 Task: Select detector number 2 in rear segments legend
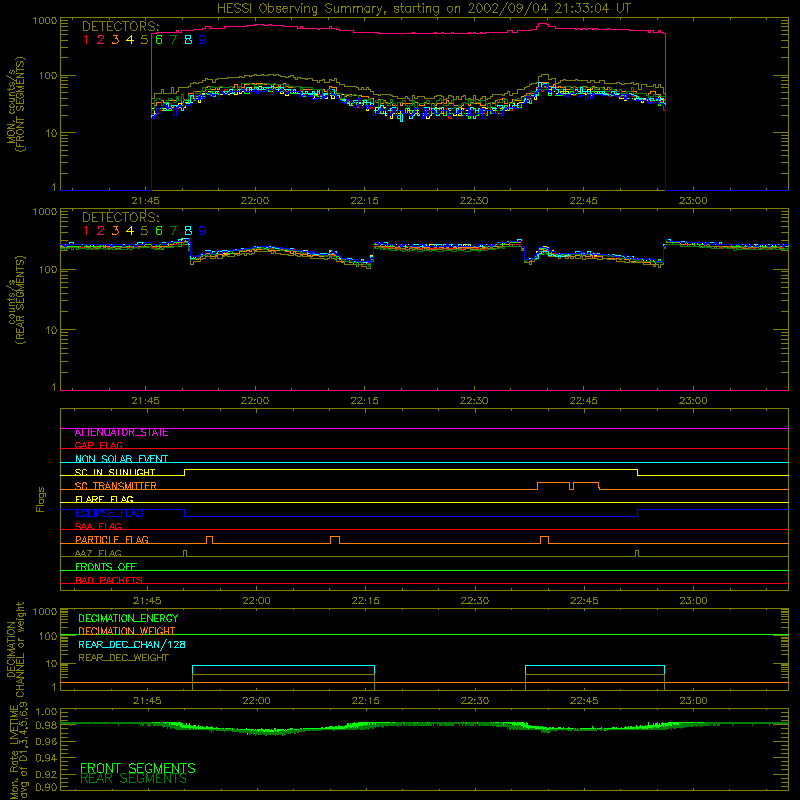(101, 231)
